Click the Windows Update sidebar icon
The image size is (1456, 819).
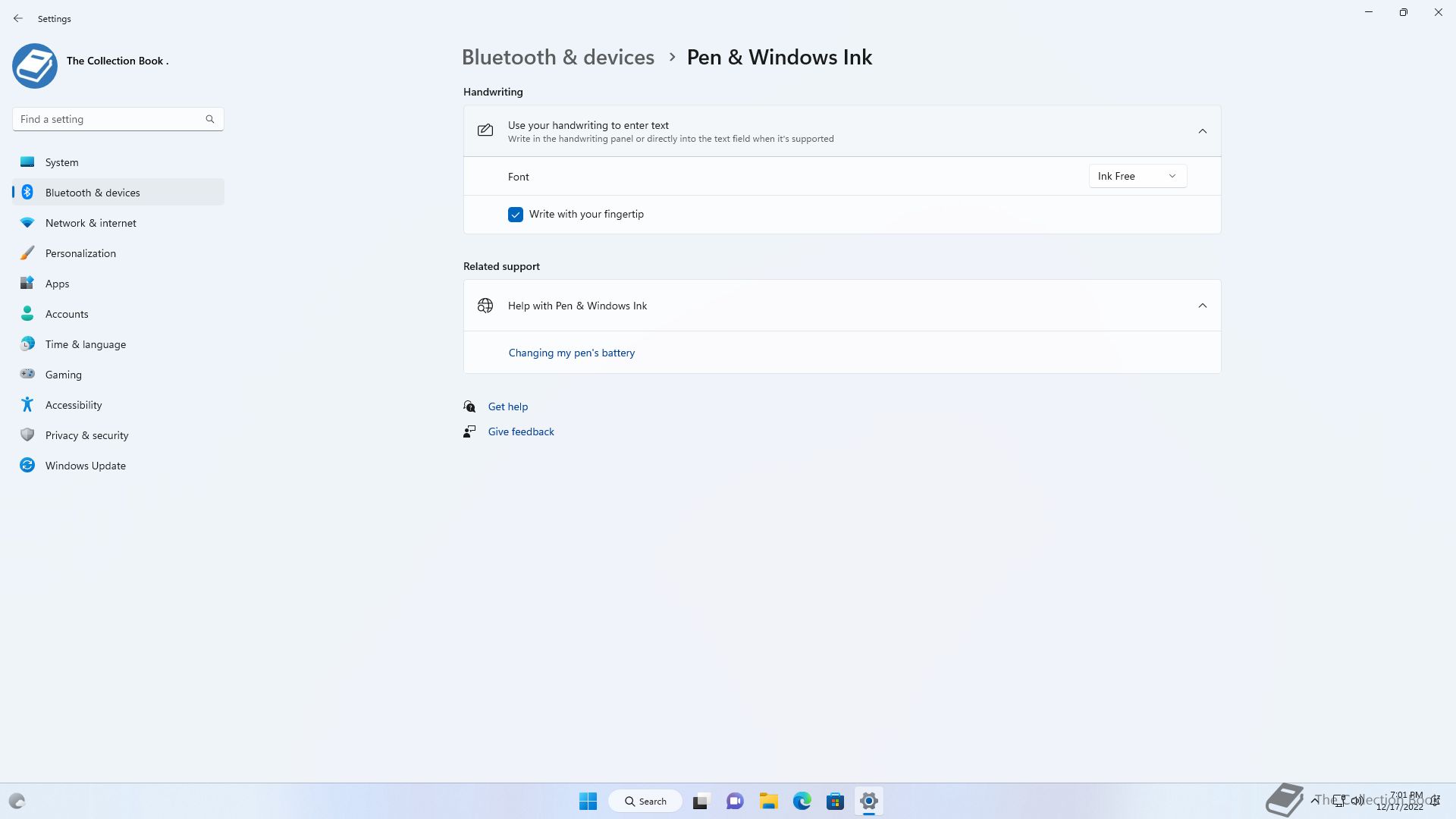[27, 466]
